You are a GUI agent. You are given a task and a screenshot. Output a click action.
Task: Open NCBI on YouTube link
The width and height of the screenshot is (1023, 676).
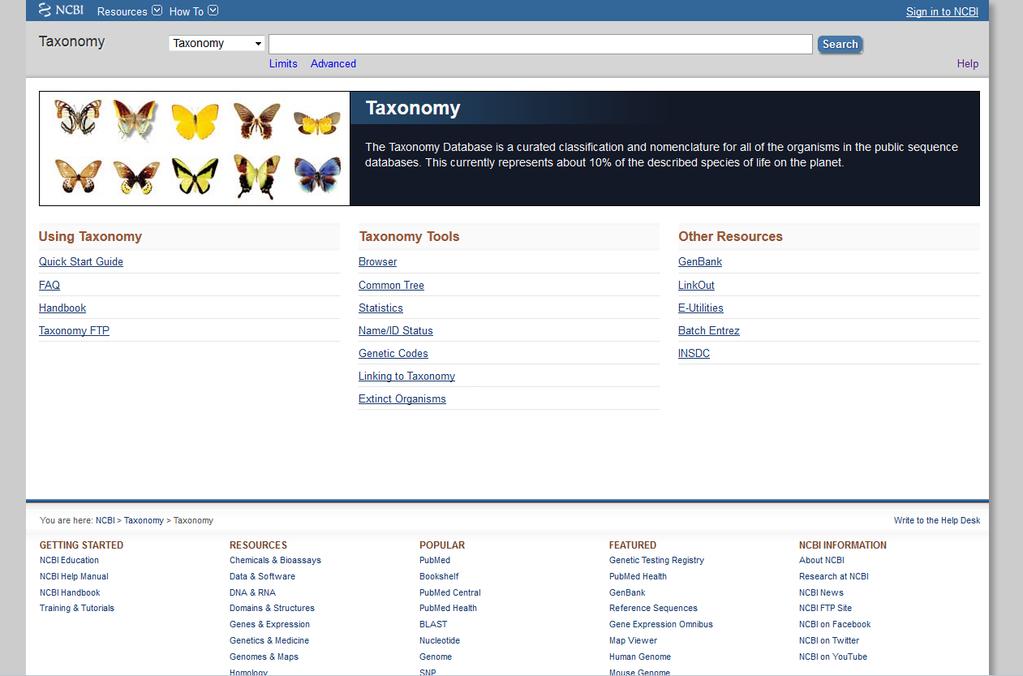click(832, 657)
